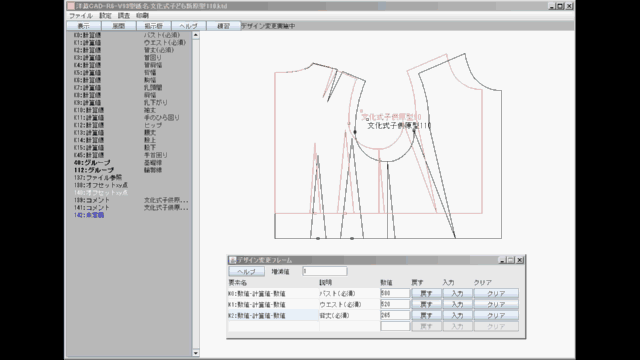
Task: Click the 練習 toolbar button
Action: click(x=223, y=26)
